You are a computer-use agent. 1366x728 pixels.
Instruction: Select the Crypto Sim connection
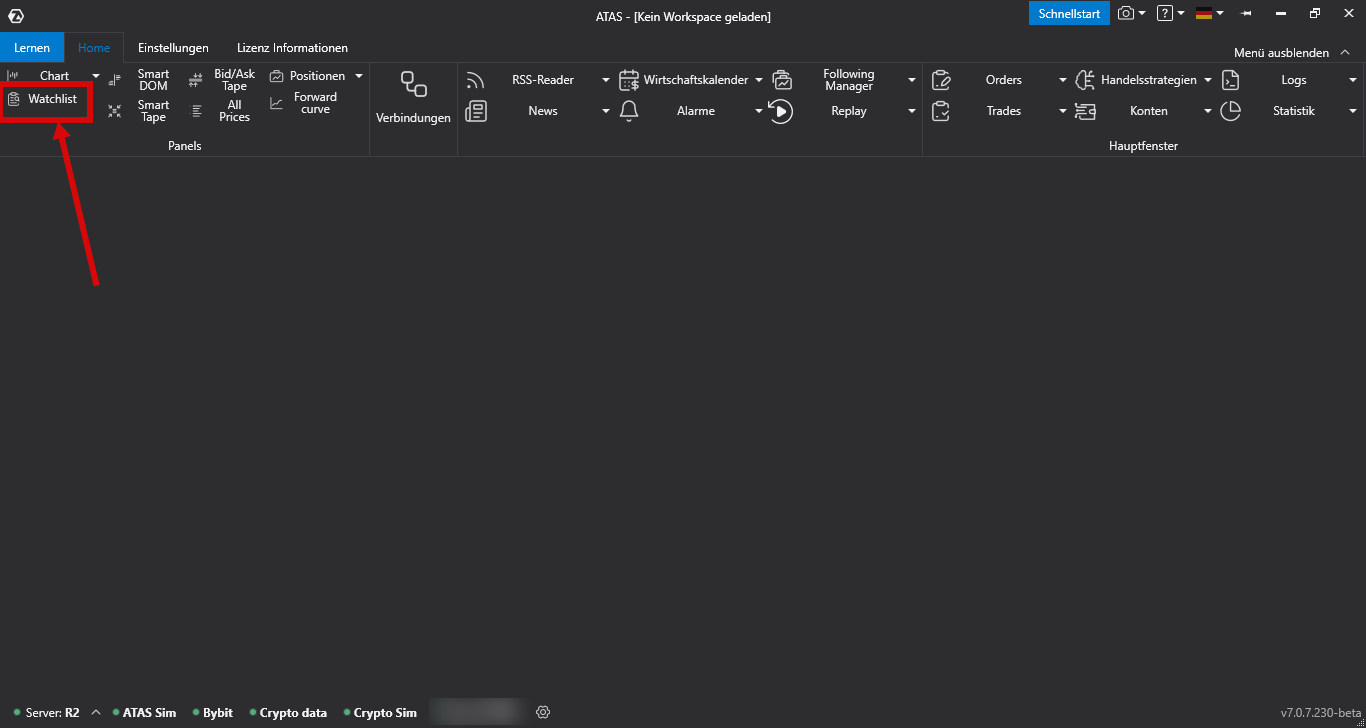pos(379,713)
